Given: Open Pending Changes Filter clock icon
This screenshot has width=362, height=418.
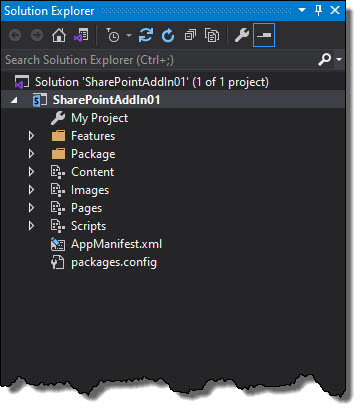Looking at the screenshot, I should (113, 35).
